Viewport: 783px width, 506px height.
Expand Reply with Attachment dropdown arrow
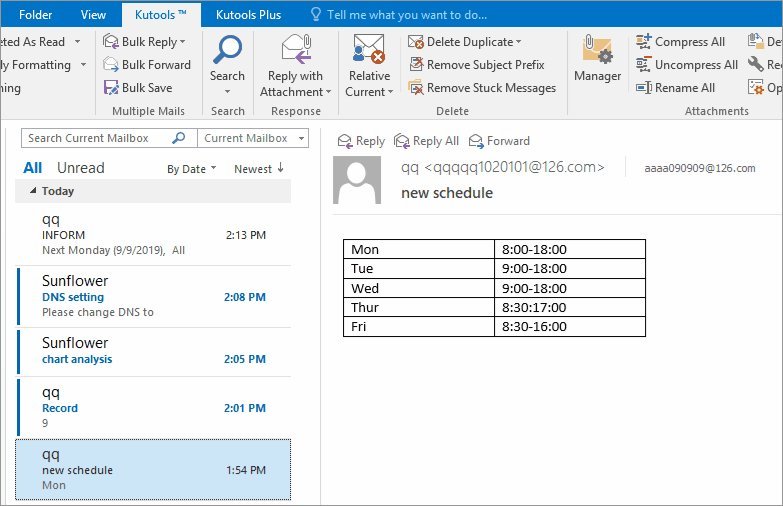[329, 92]
